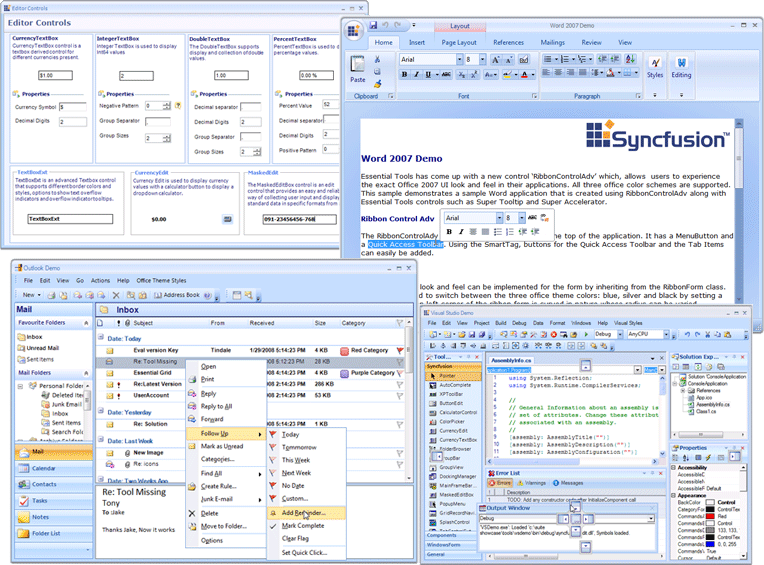The height and width of the screenshot is (565, 764).
Task: Click the Delete X icon in Outlook toolbar
Action: (117, 296)
